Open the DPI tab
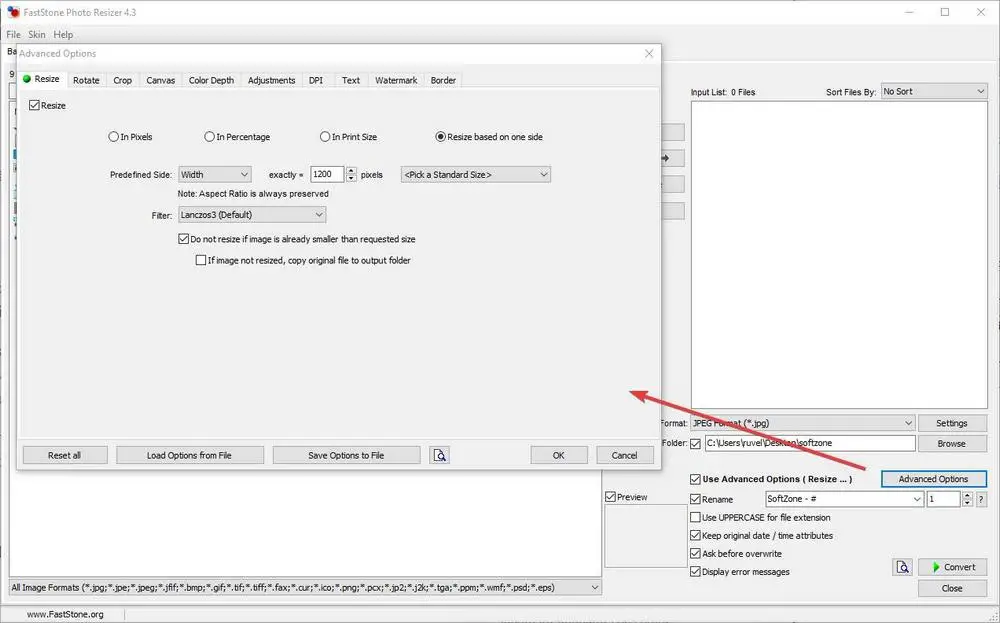 tap(316, 80)
